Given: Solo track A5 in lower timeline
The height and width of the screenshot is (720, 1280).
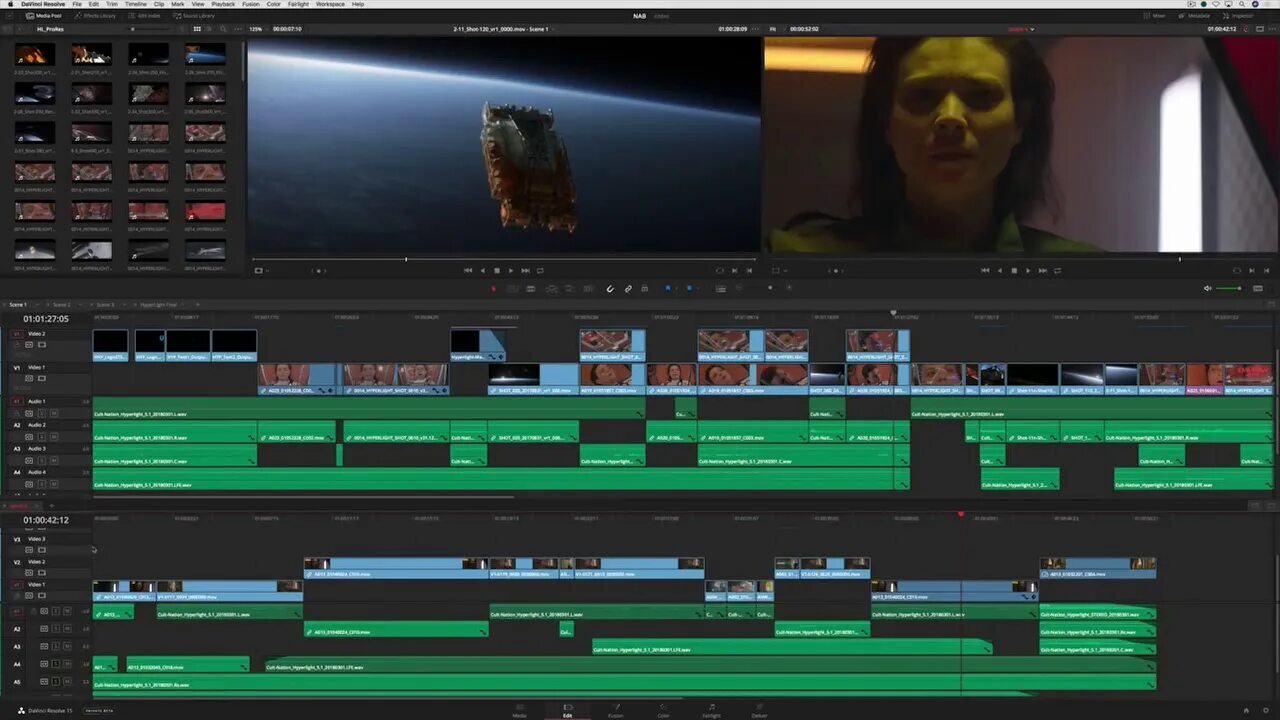Looking at the screenshot, I should 55,682.
